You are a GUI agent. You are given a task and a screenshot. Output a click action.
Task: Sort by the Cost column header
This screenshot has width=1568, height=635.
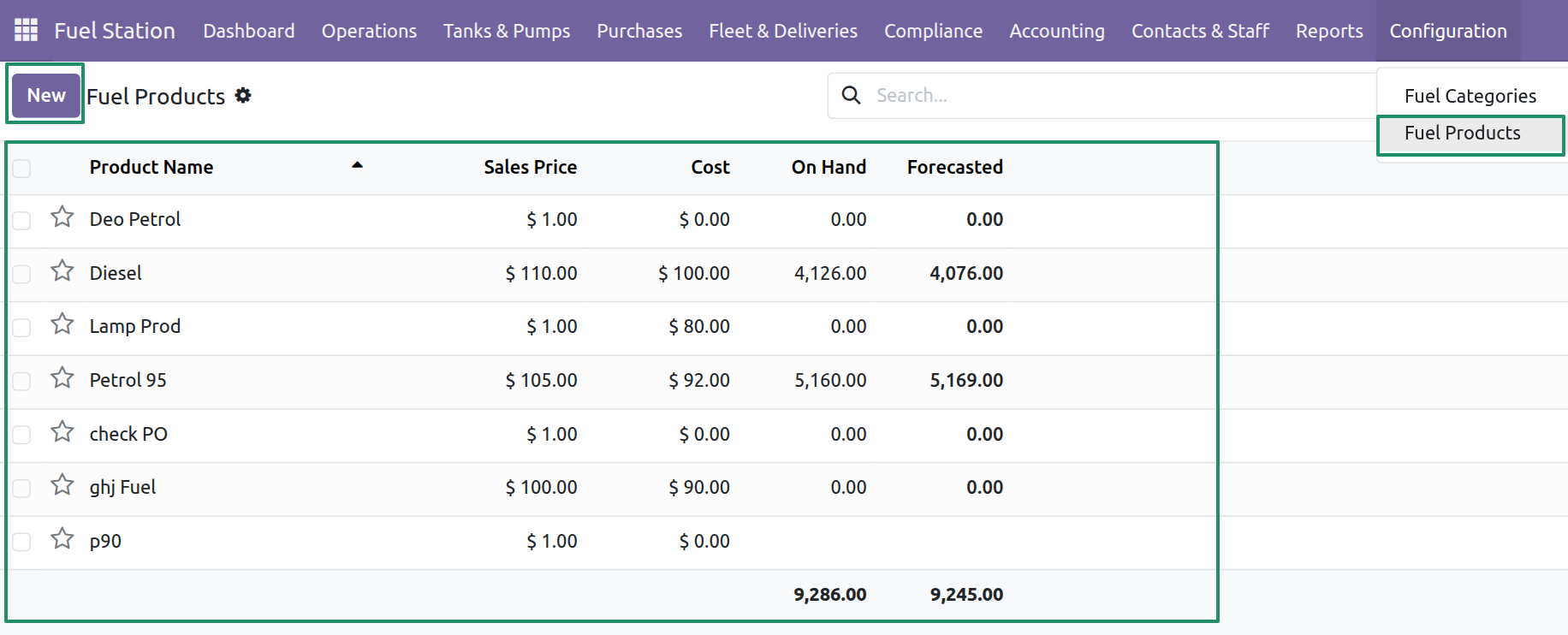(710, 167)
